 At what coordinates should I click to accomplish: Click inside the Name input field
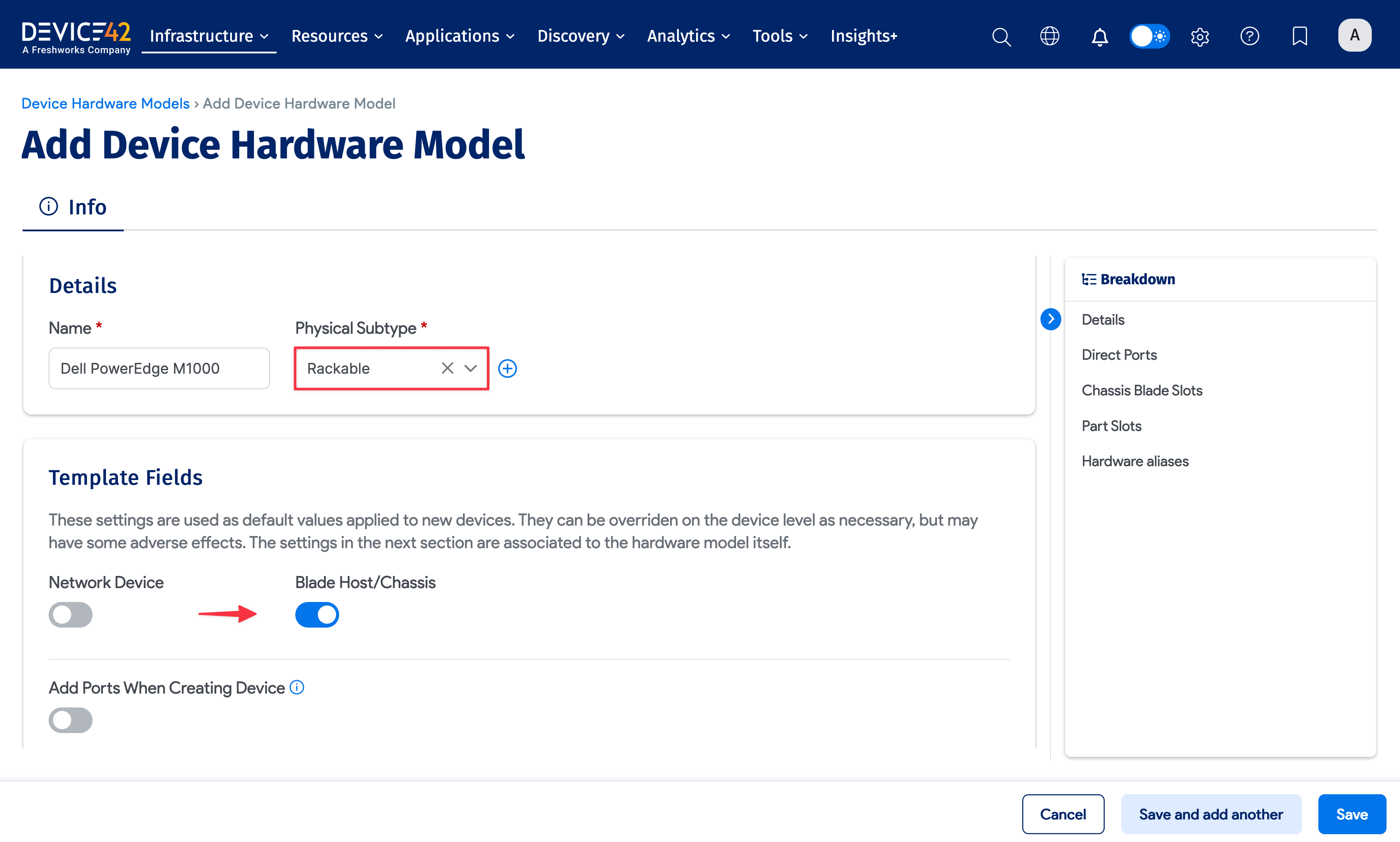pos(159,368)
